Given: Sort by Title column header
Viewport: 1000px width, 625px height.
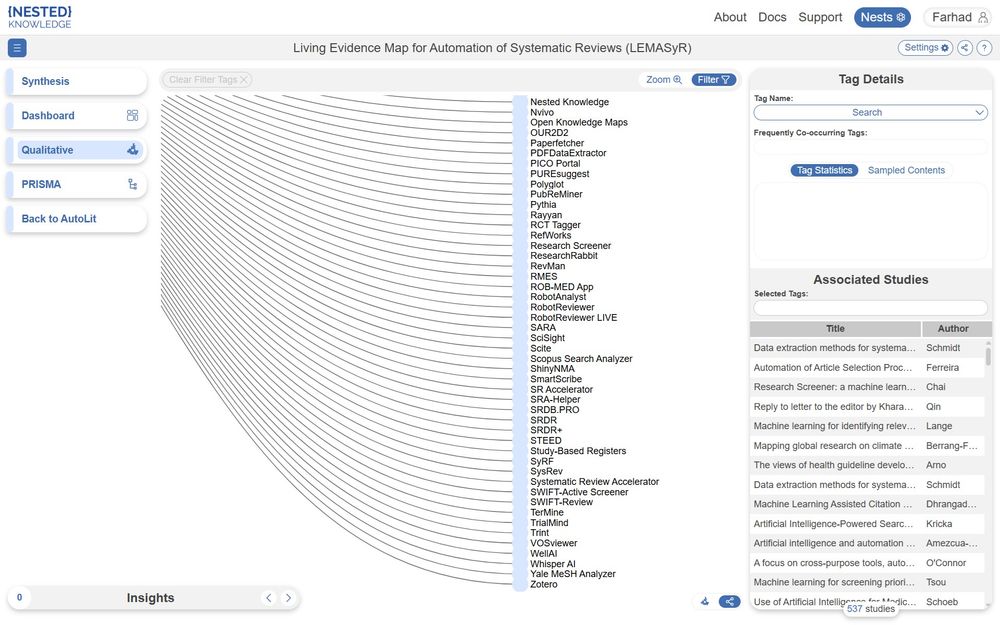Looking at the screenshot, I should pos(835,328).
